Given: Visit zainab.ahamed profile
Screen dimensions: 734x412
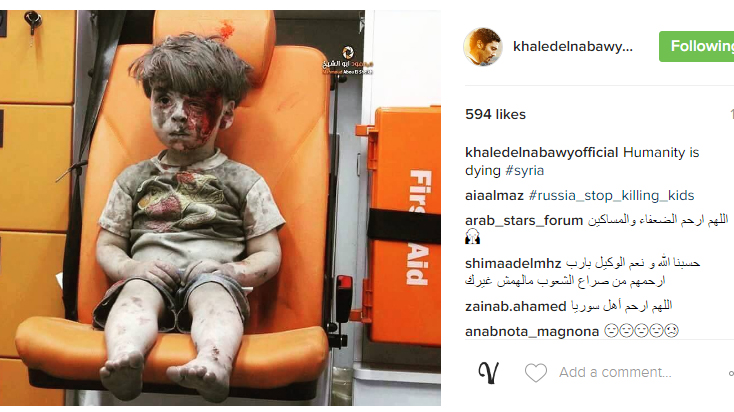Looking at the screenshot, I should click(x=515, y=307).
